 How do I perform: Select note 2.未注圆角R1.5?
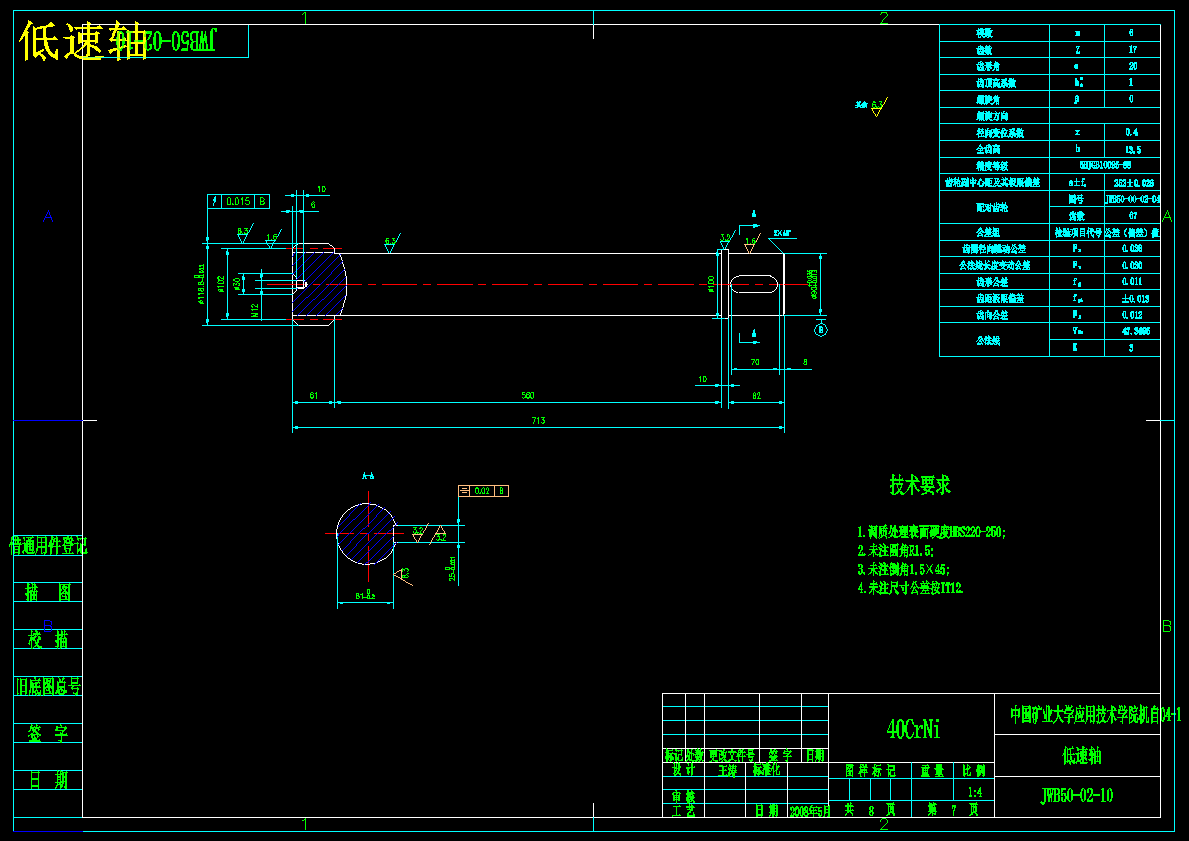coord(896,551)
